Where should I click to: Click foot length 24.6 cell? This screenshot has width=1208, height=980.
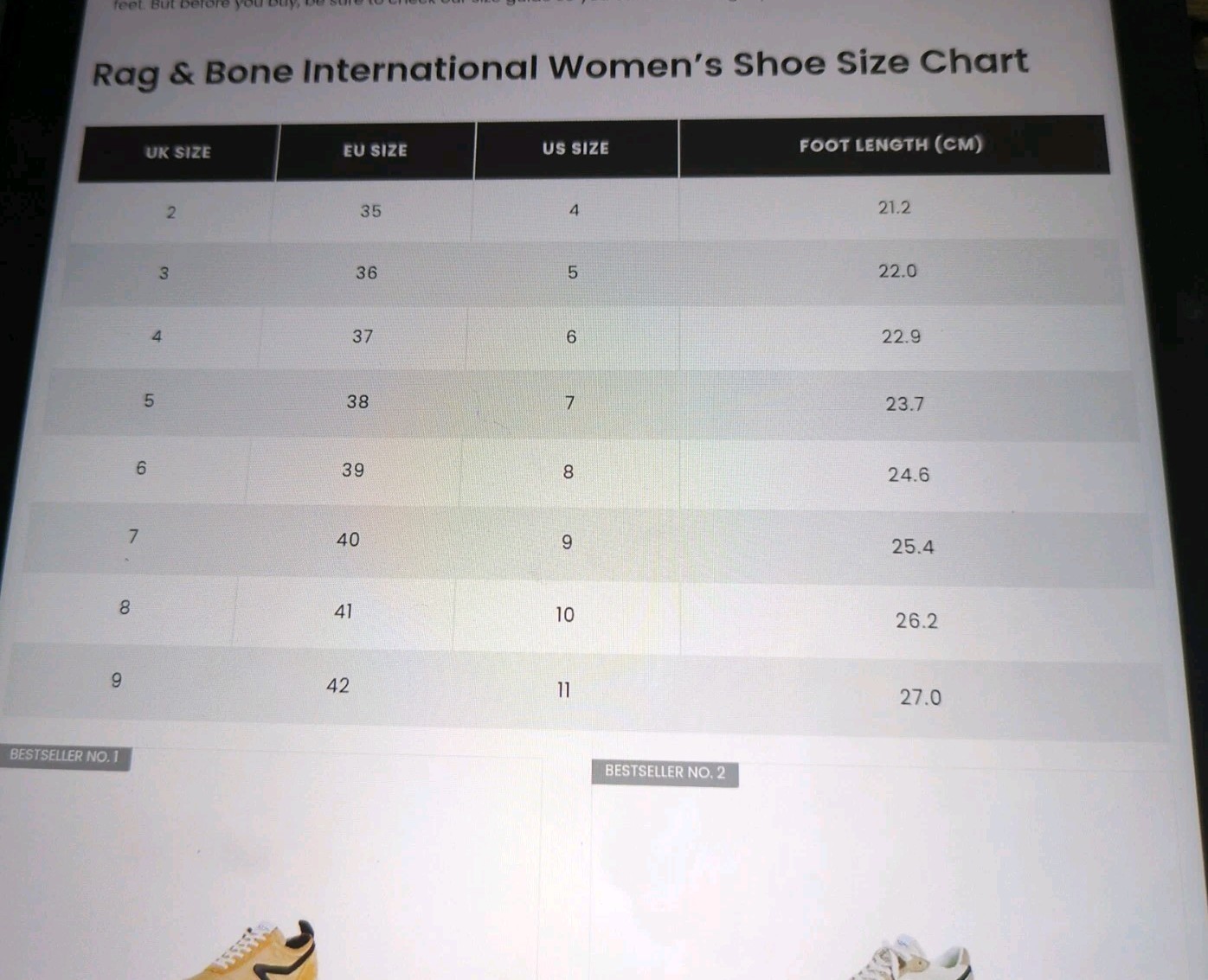pyautogui.click(x=909, y=475)
